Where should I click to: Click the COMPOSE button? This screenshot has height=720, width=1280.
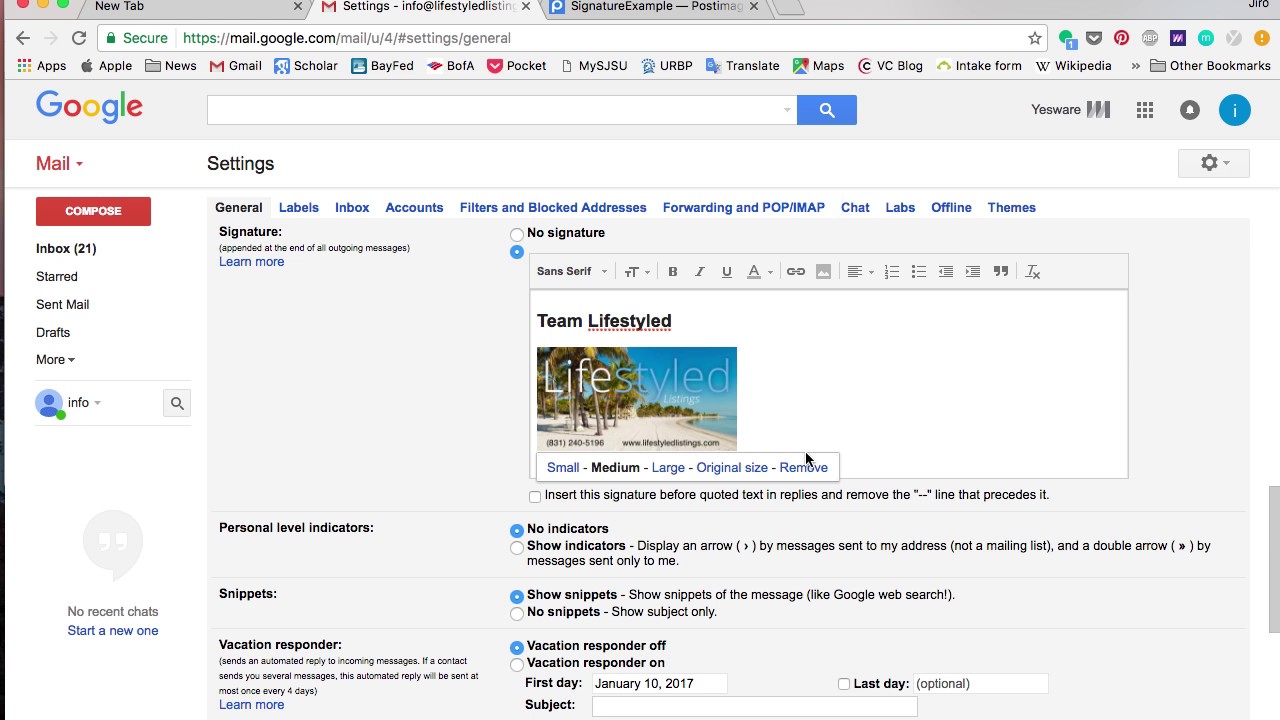tap(93, 211)
